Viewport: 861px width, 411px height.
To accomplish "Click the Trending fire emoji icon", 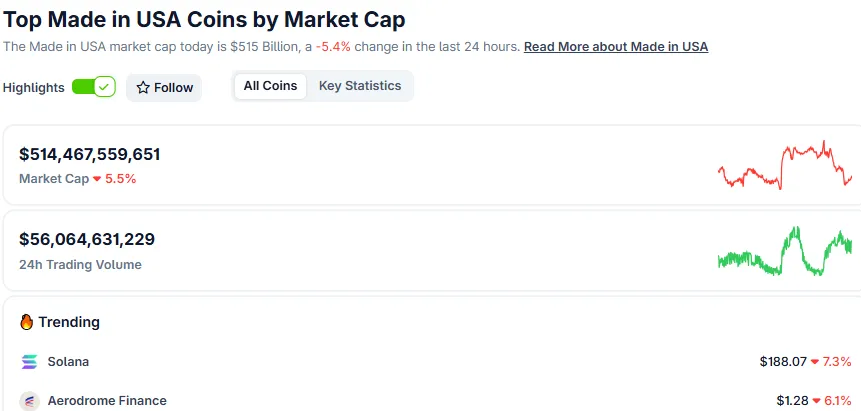I will [x=27, y=322].
